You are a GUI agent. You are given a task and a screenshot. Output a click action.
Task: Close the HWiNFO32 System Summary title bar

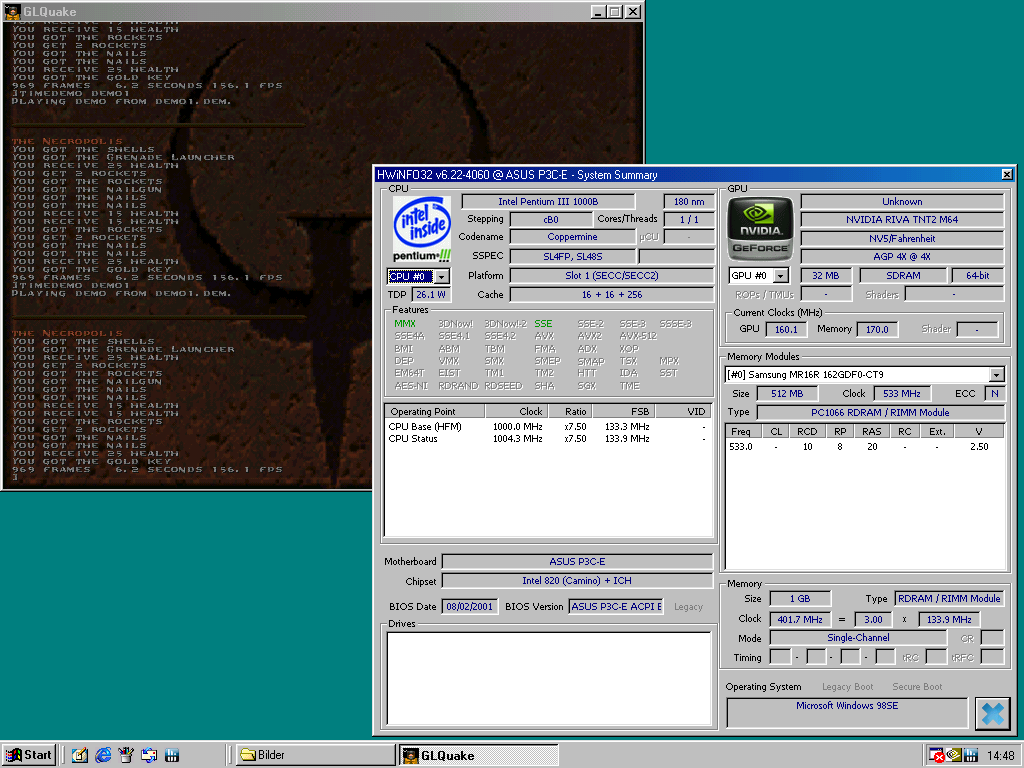tap(1007, 174)
